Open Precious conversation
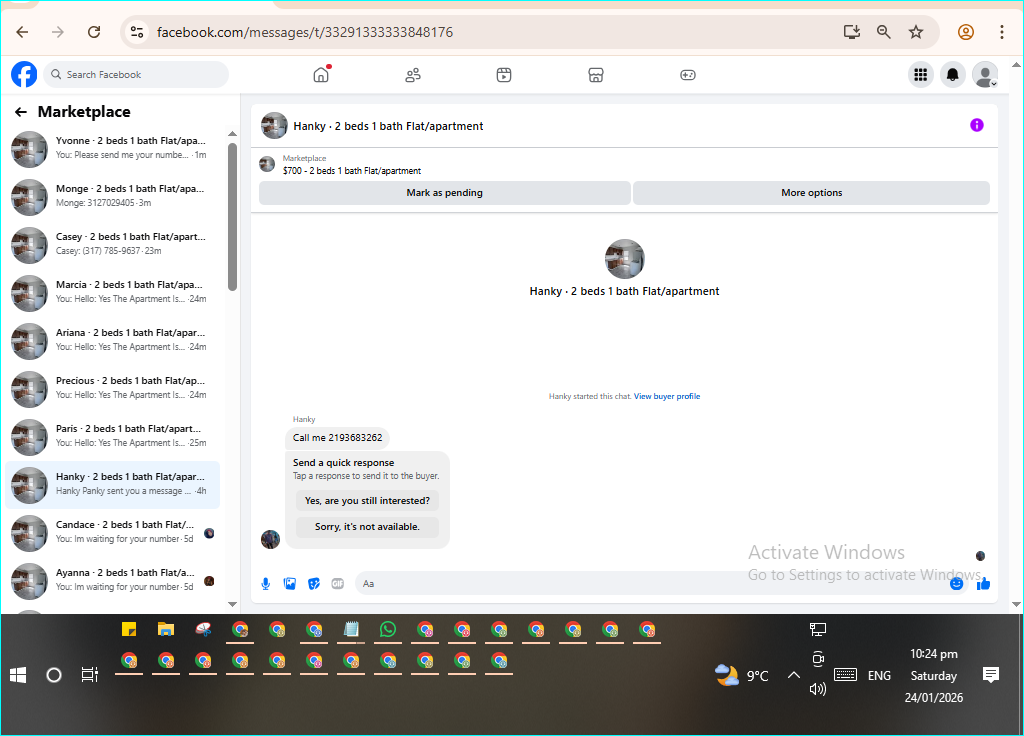1024x736 pixels. click(112, 389)
